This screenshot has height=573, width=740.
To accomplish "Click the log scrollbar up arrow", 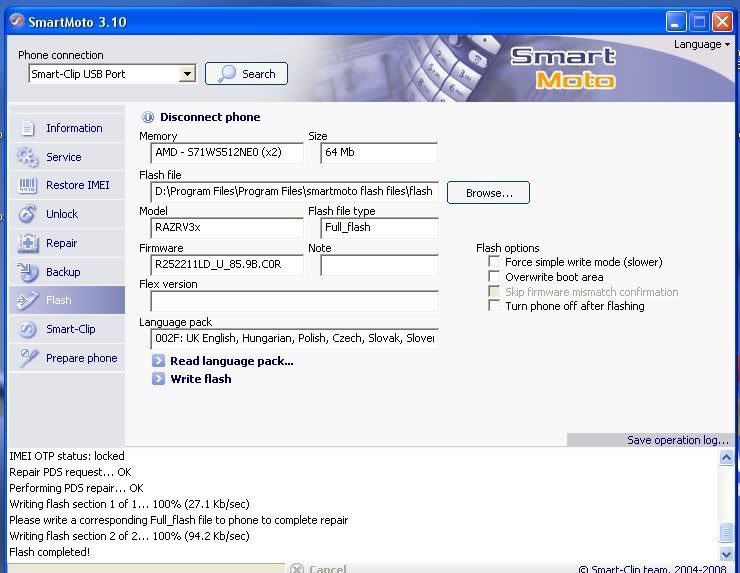I will click(x=726, y=457).
